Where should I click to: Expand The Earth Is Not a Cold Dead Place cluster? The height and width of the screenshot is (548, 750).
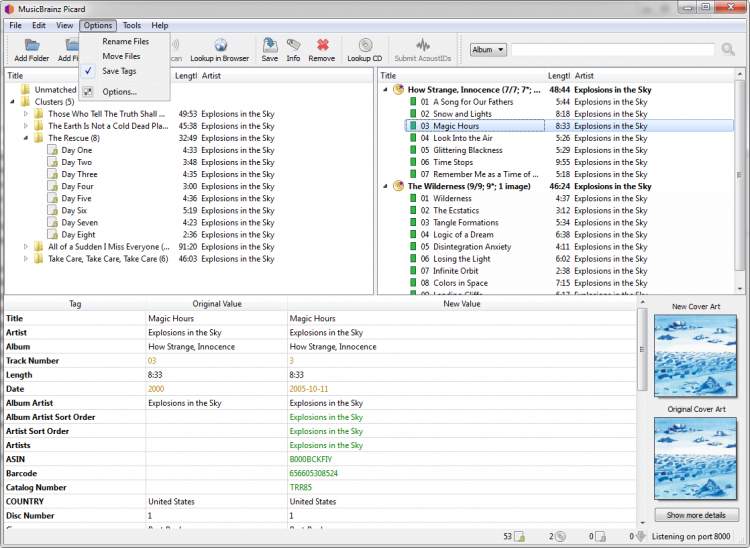coord(26,126)
